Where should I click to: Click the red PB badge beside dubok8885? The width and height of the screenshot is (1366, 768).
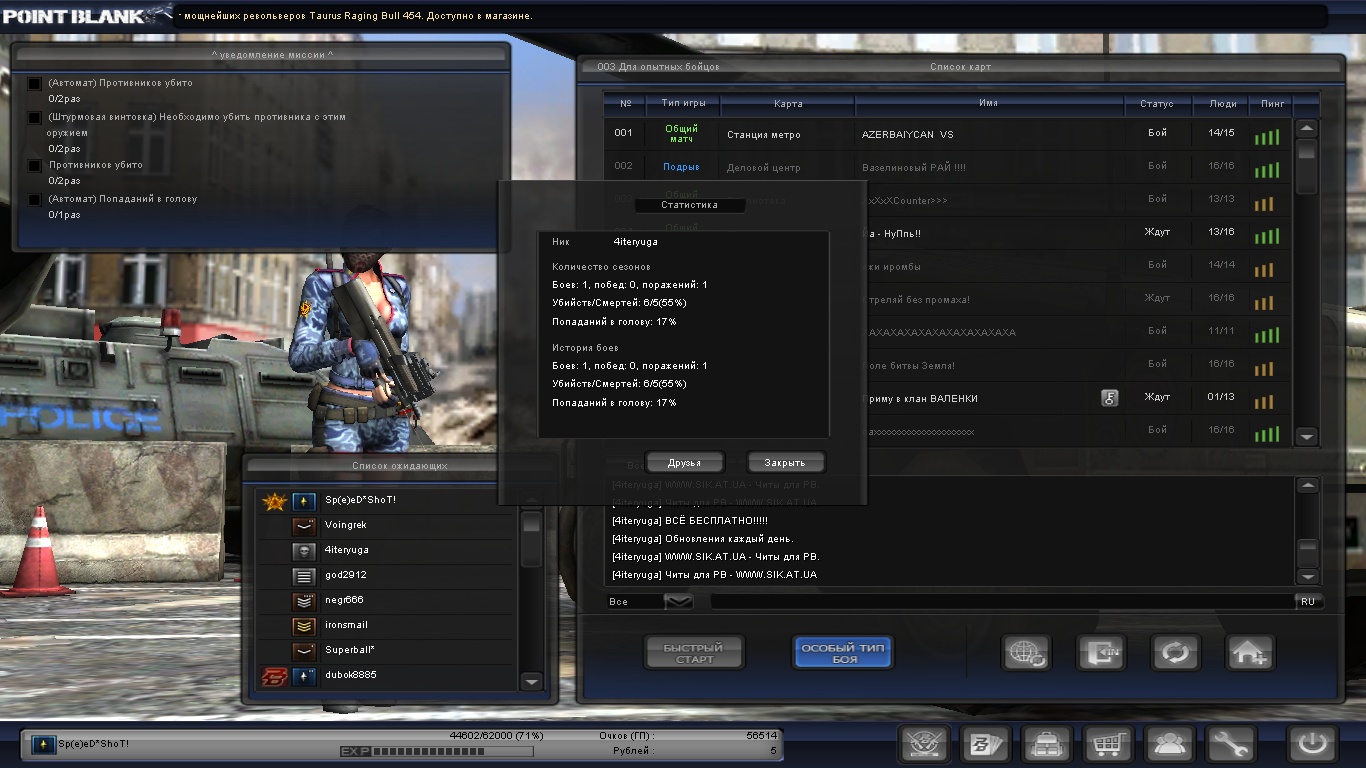274,676
